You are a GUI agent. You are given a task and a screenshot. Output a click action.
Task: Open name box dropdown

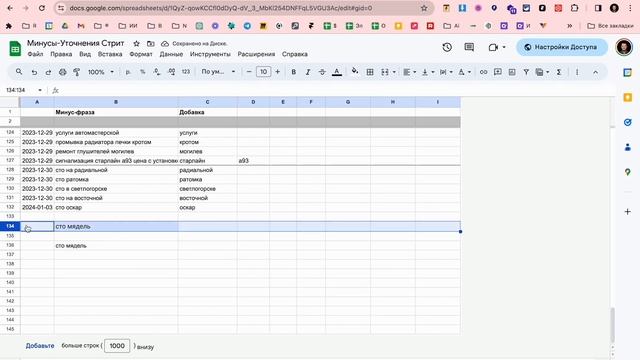pos(40,90)
